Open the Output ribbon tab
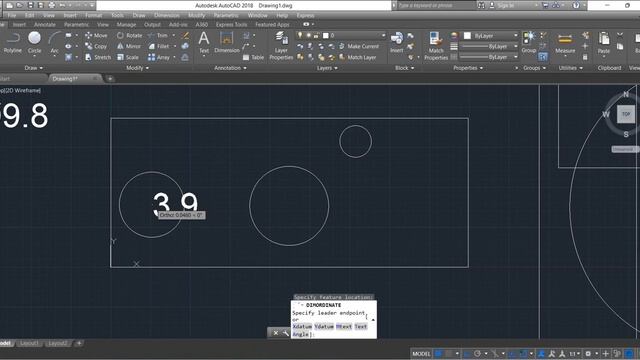The width and height of the screenshot is (640, 360). click(x=152, y=24)
